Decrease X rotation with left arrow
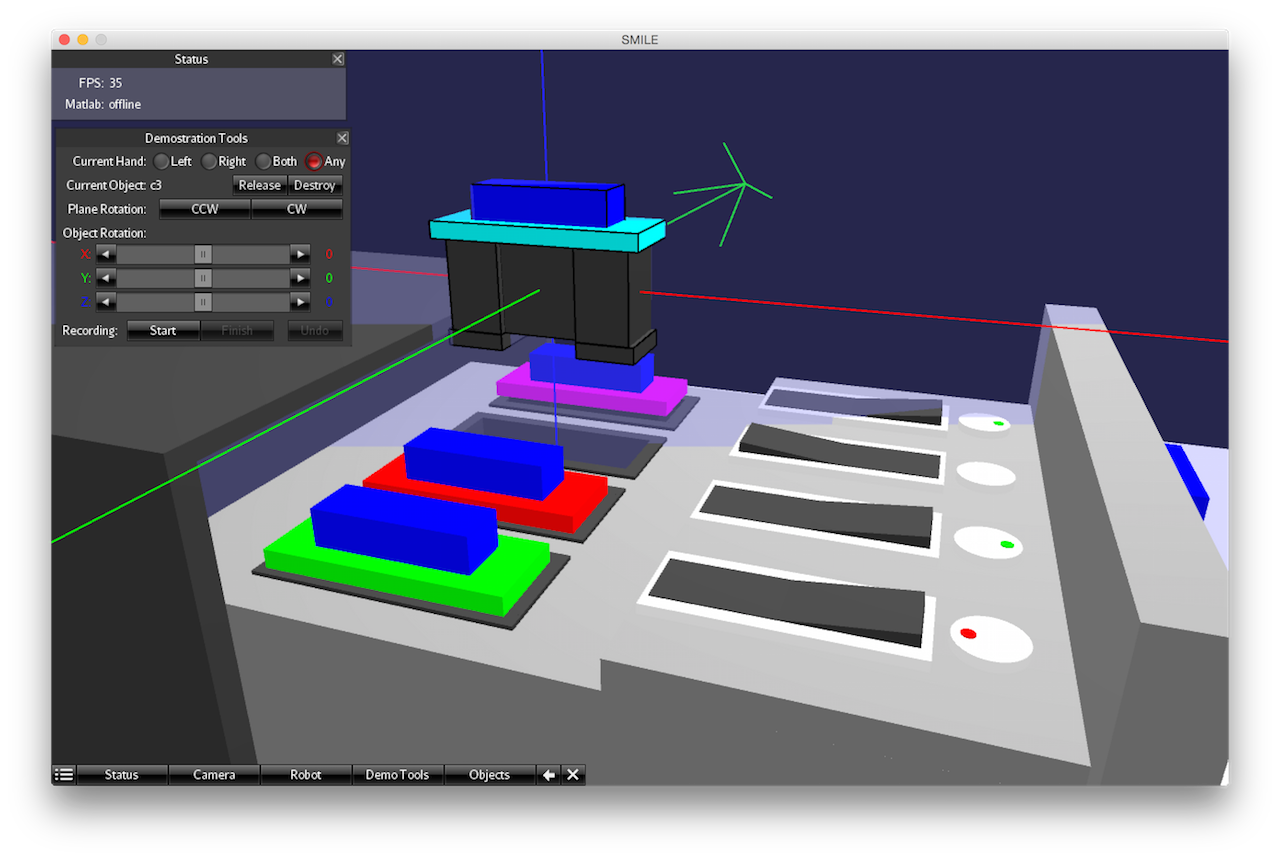 (x=107, y=254)
